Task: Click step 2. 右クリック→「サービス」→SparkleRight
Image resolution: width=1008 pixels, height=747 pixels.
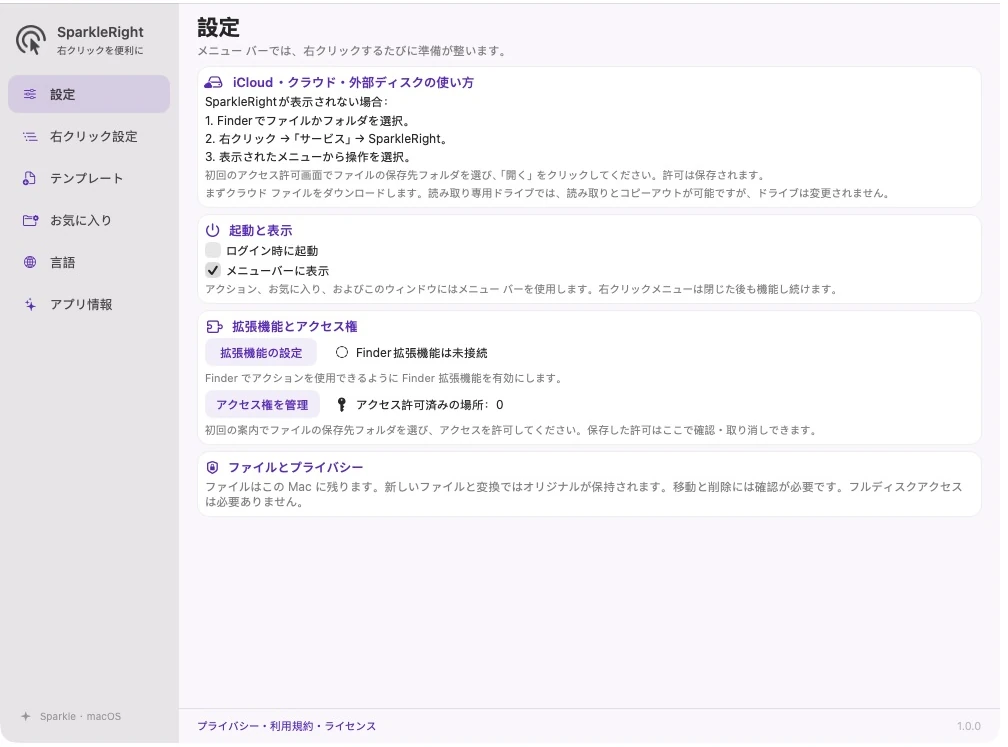Action: point(326,138)
